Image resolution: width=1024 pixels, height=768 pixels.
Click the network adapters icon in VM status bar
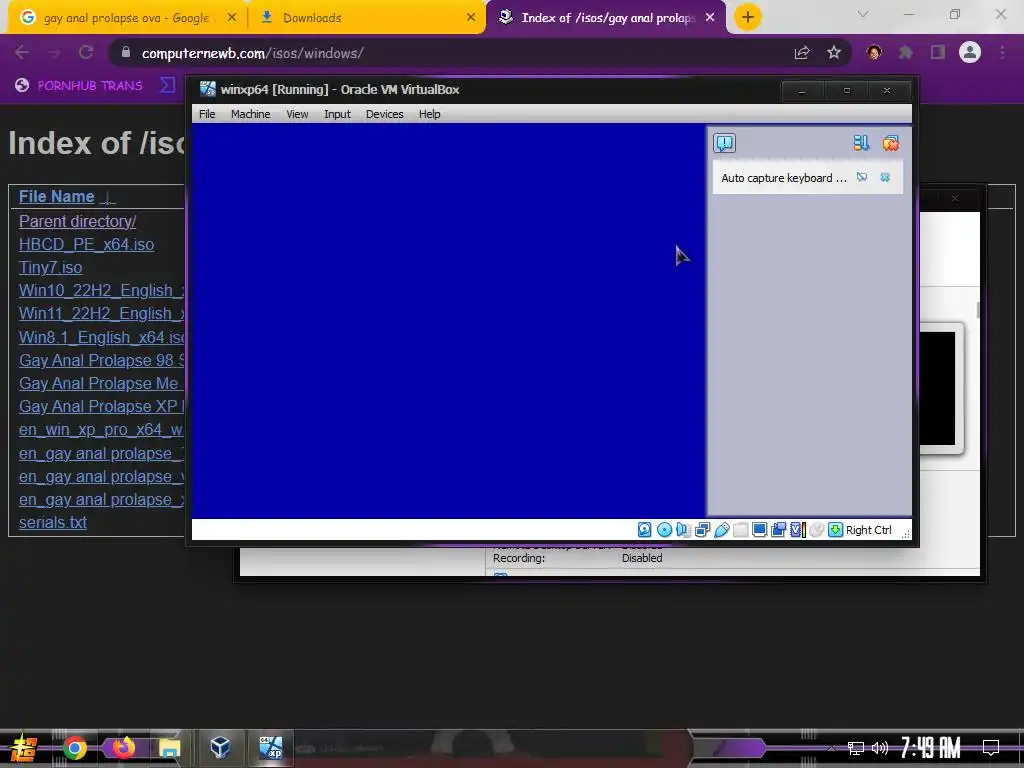(702, 530)
